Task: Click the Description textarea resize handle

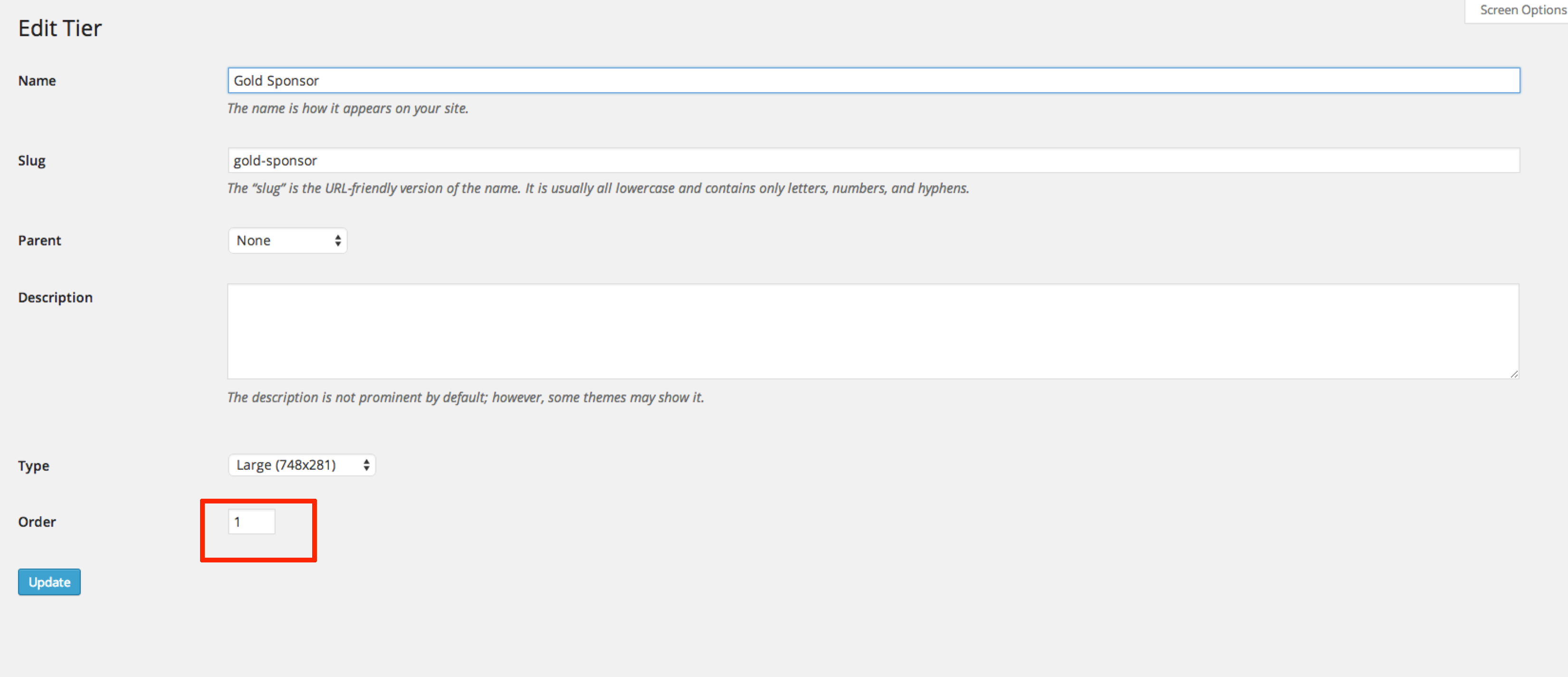Action: [1514, 374]
